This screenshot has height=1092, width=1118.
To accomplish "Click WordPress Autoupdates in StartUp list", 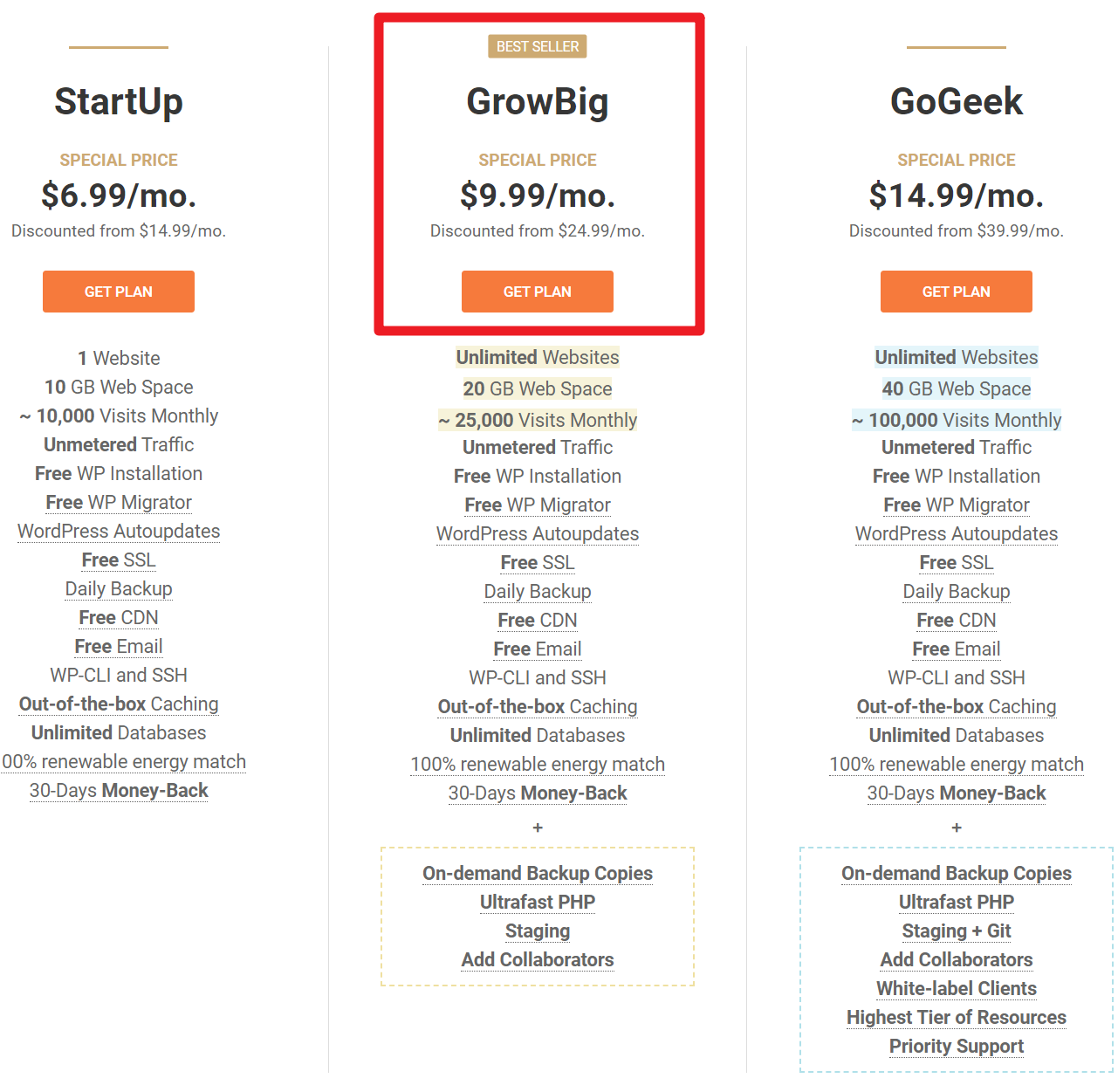I will tap(119, 532).
